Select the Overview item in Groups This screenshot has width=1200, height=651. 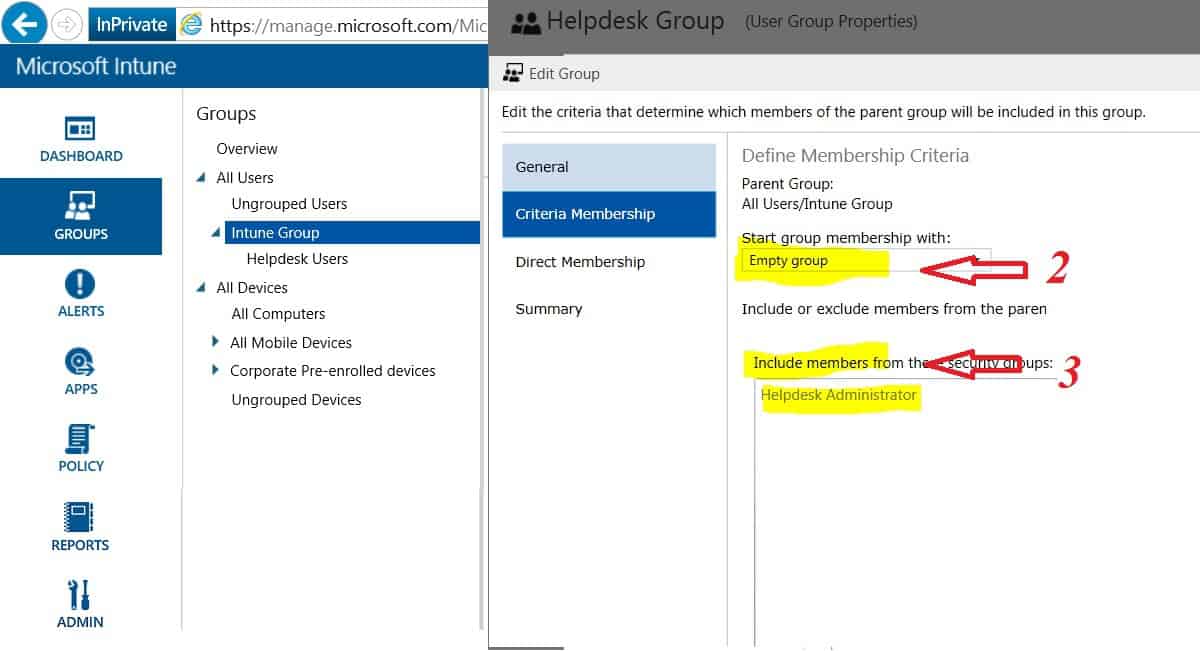click(x=247, y=149)
